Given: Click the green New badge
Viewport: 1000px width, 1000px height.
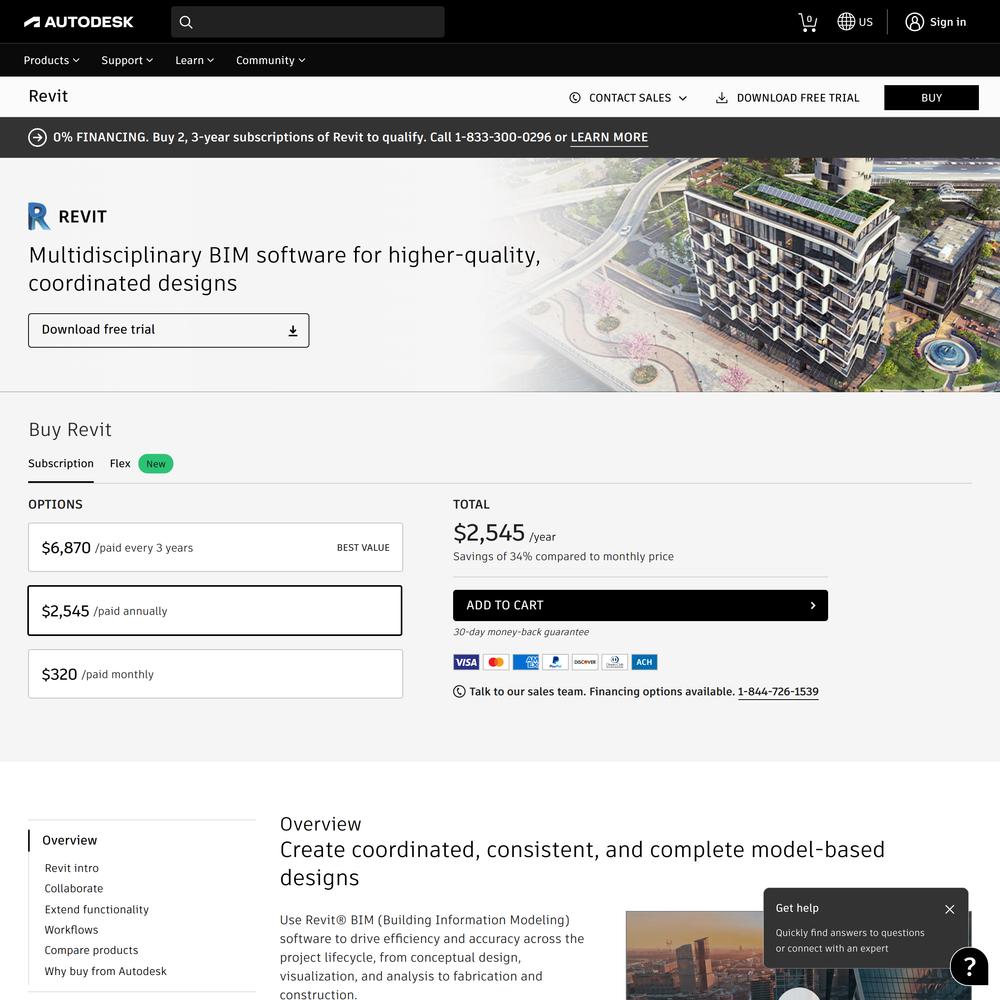Looking at the screenshot, I should point(156,464).
